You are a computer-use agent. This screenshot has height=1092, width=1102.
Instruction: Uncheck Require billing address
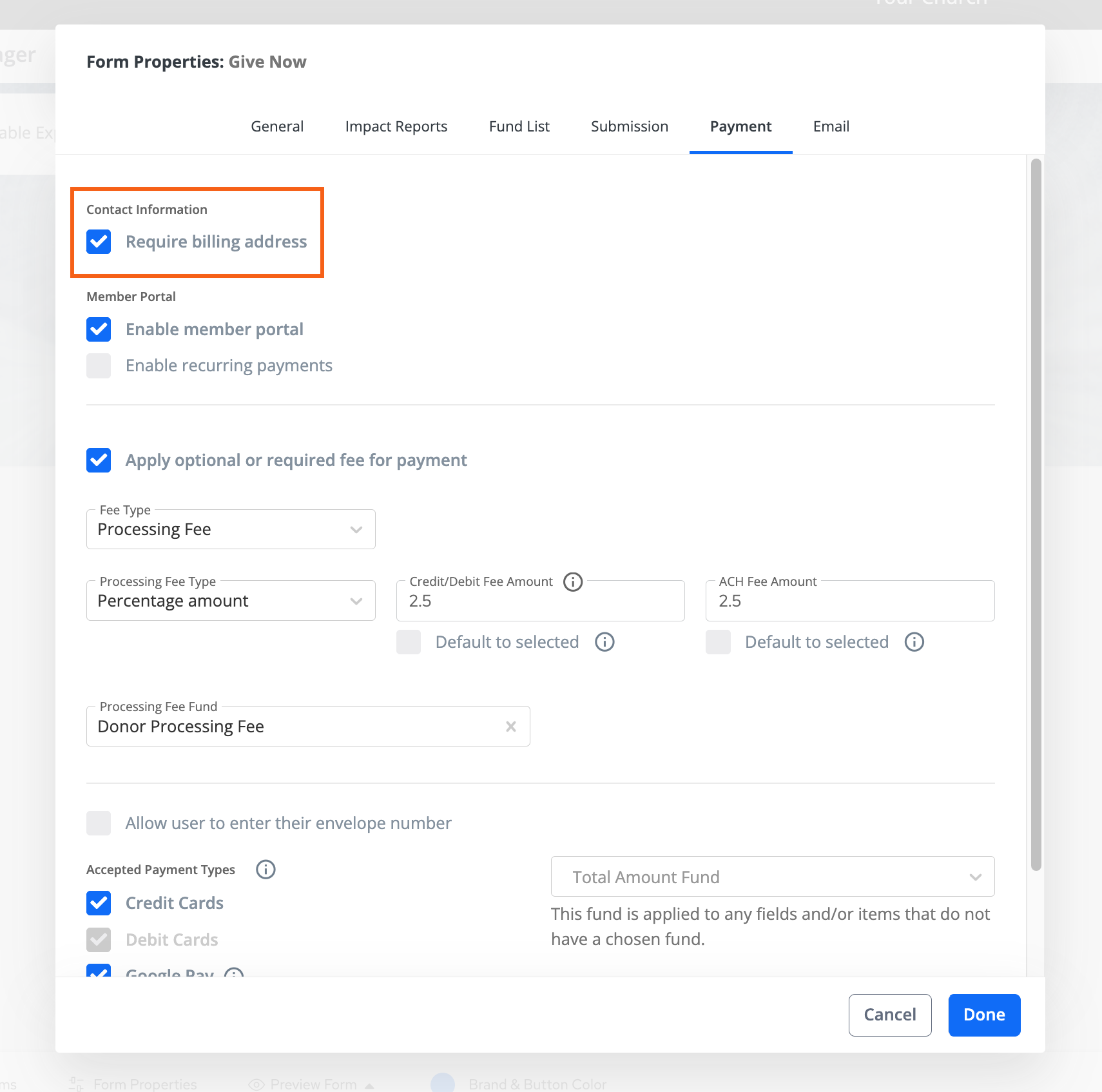(x=99, y=242)
